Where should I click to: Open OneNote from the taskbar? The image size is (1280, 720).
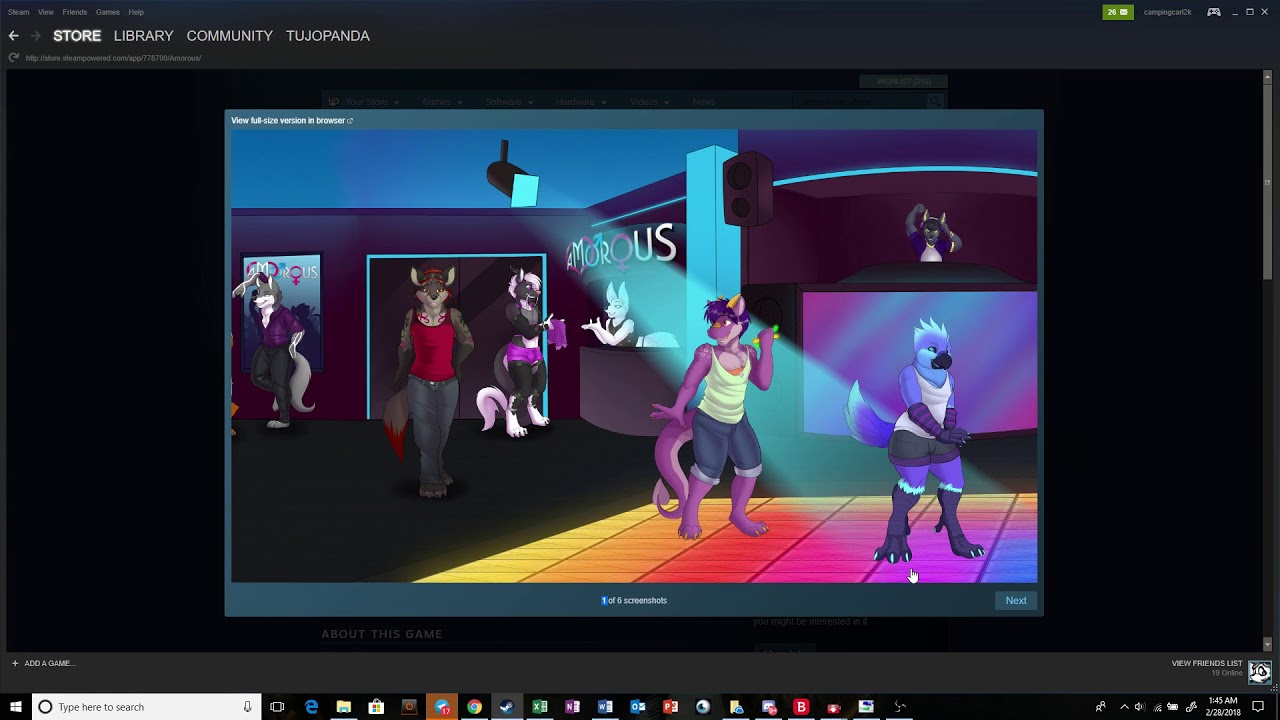pyautogui.click(x=572, y=707)
